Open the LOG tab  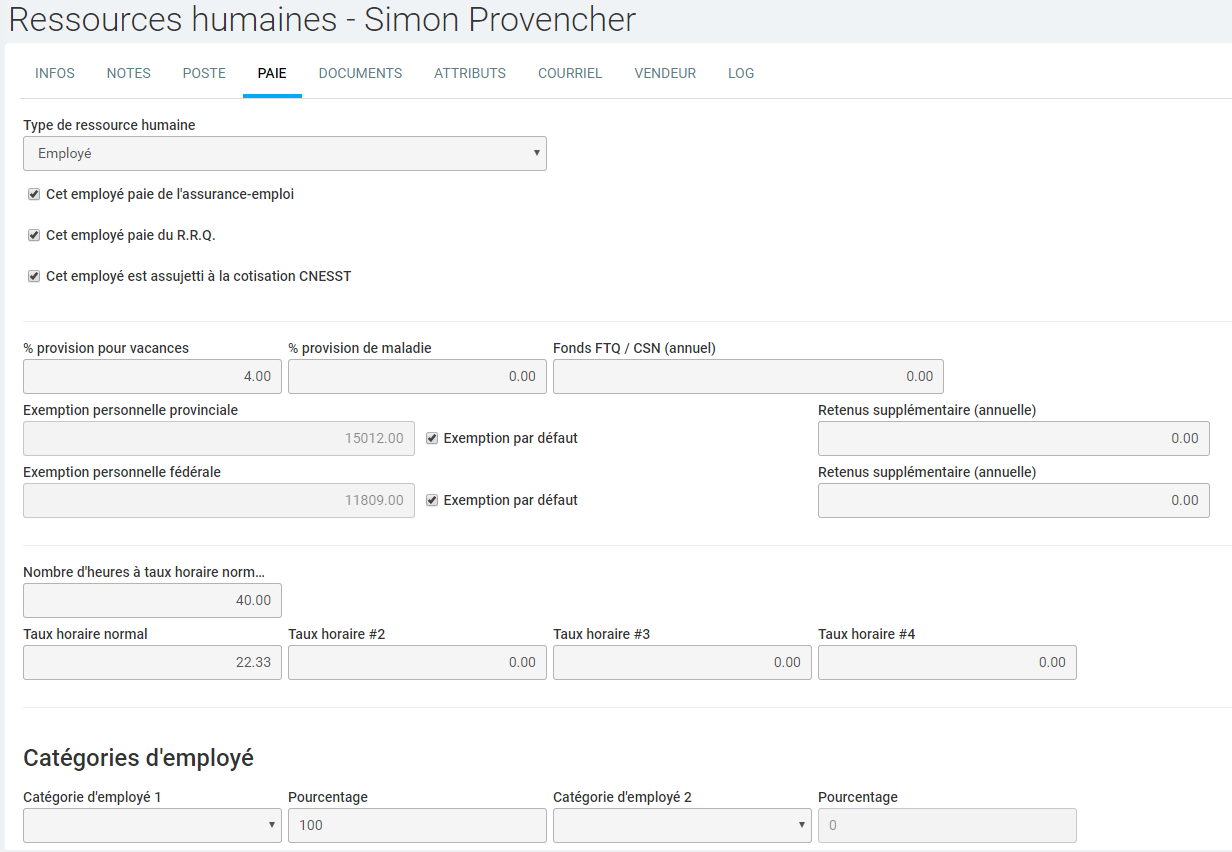(x=741, y=73)
